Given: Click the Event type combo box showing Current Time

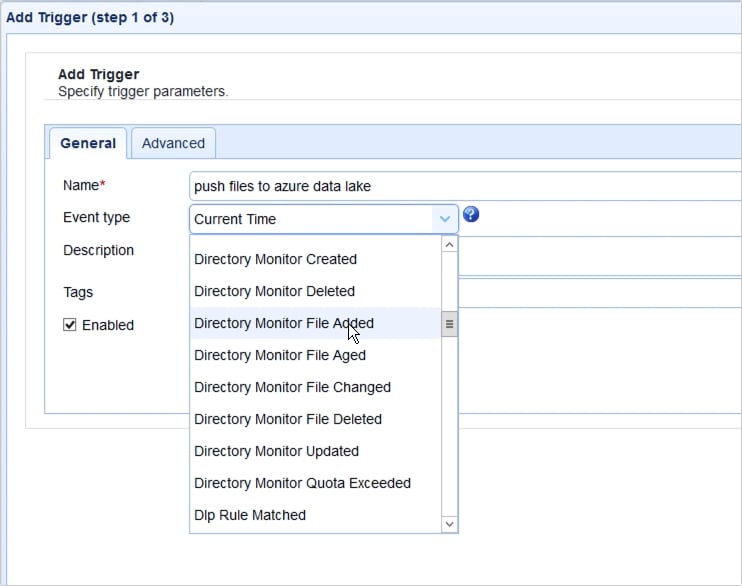Looking at the screenshot, I should coord(310,219).
